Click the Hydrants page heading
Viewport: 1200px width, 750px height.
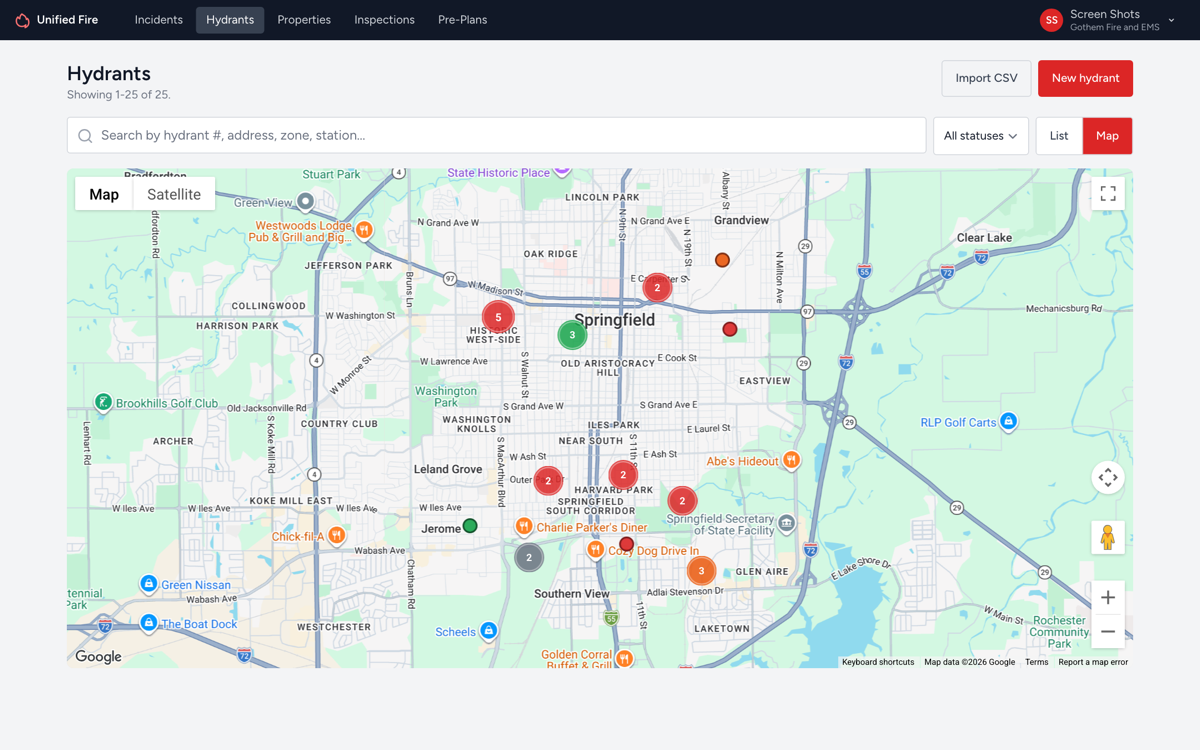click(109, 73)
